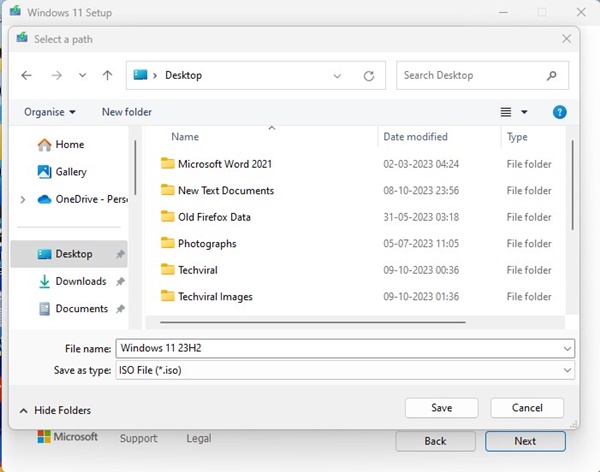This screenshot has width=600, height=472.
Task: Select the New Text Documents folder
Action: pos(217,191)
